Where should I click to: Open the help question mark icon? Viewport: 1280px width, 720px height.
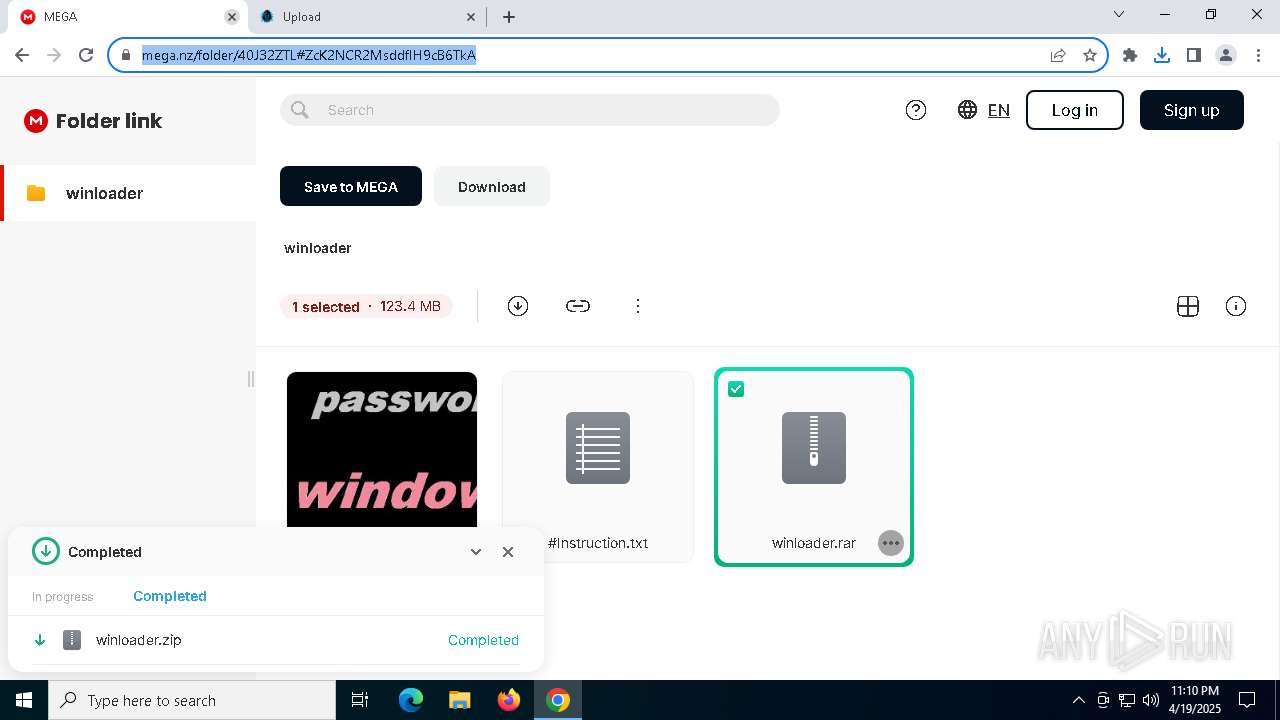[x=916, y=110]
